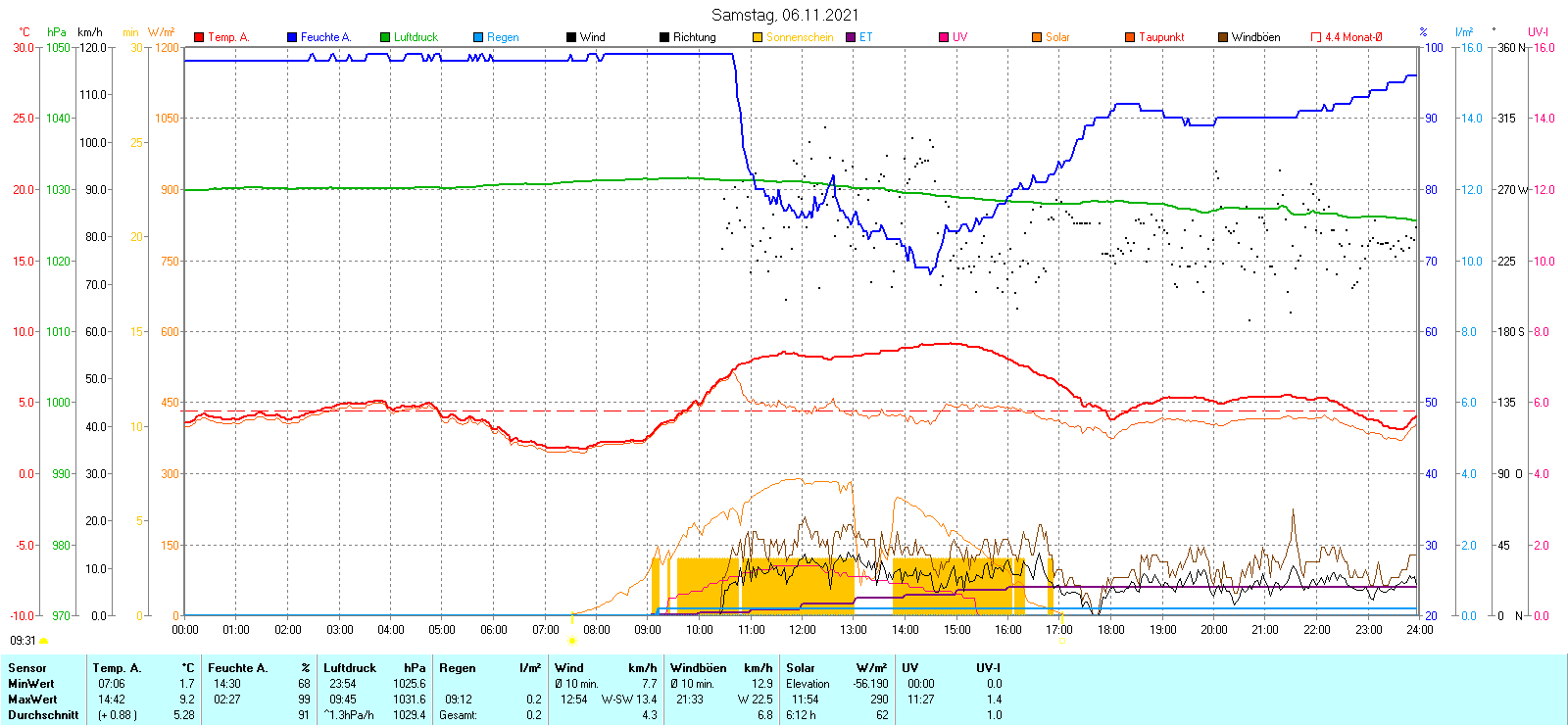Screen dimensions: 1568x725
Task: Select the Feuchte A. legend label
Action: [x=325, y=37]
